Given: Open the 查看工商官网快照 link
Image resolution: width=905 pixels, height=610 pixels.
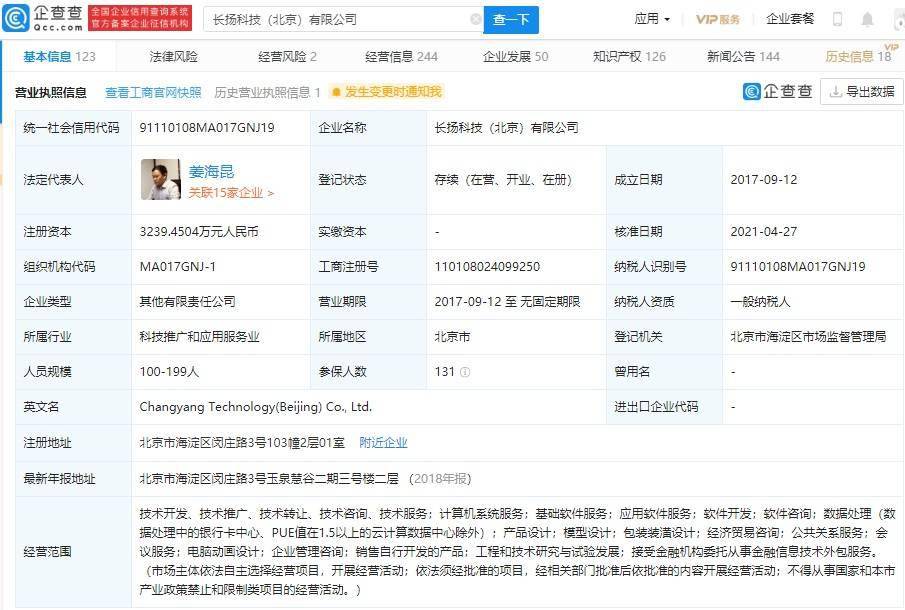Looking at the screenshot, I should [x=153, y=92].
